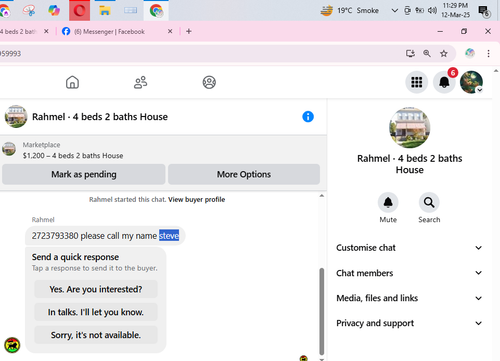Screen dimensions: 500x361
Task: Open the account profile picture menu
Action: [x=471, y=82]
